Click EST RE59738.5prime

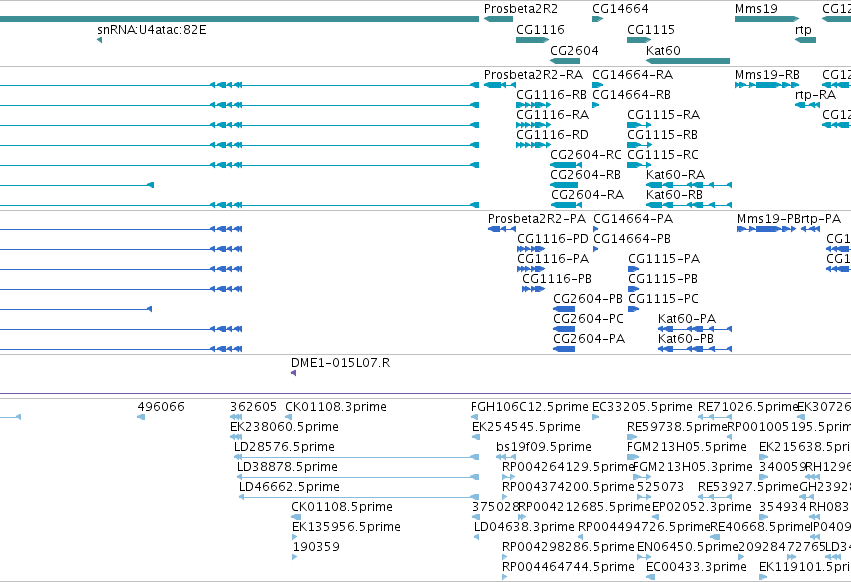coord(677,427)
